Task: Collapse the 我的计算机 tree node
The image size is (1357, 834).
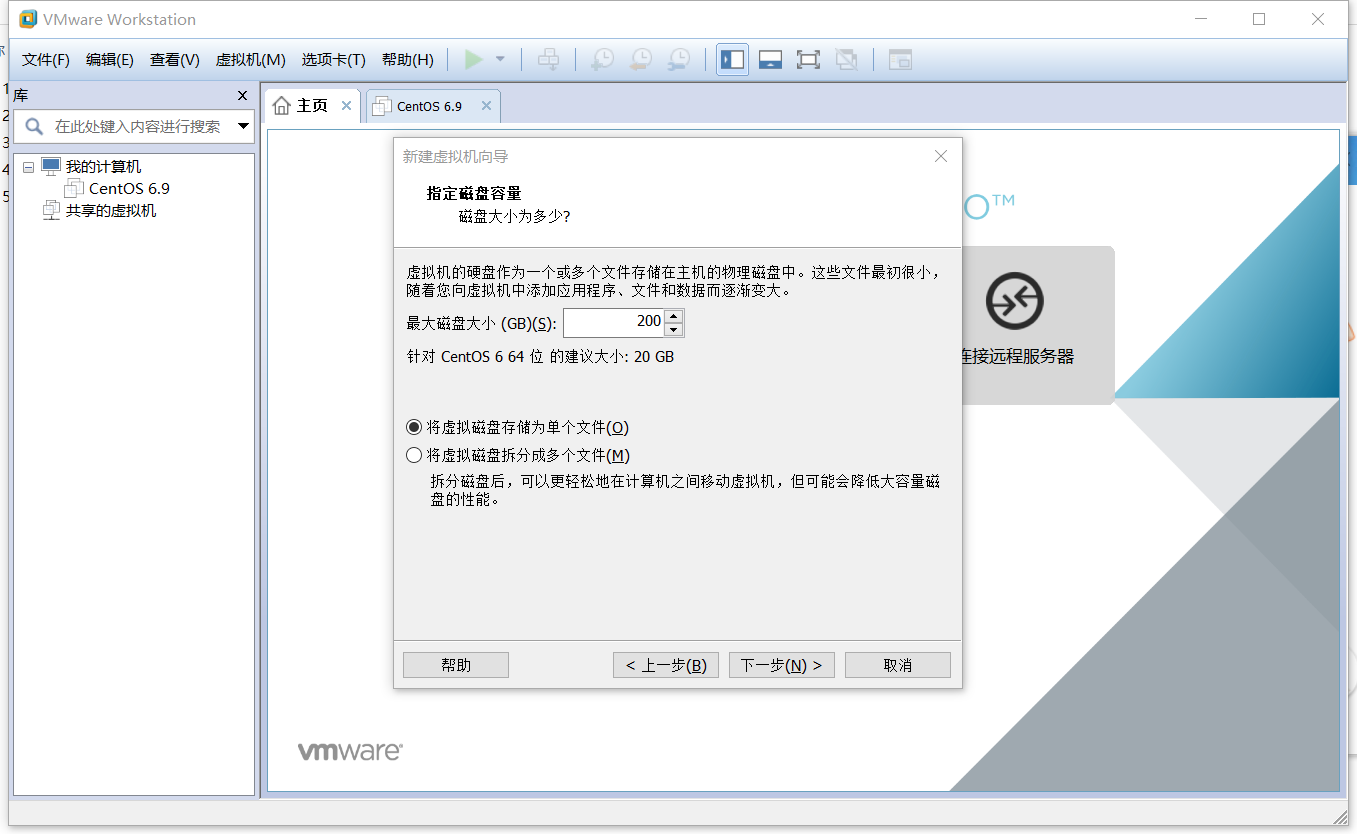Action: point(28,167)
